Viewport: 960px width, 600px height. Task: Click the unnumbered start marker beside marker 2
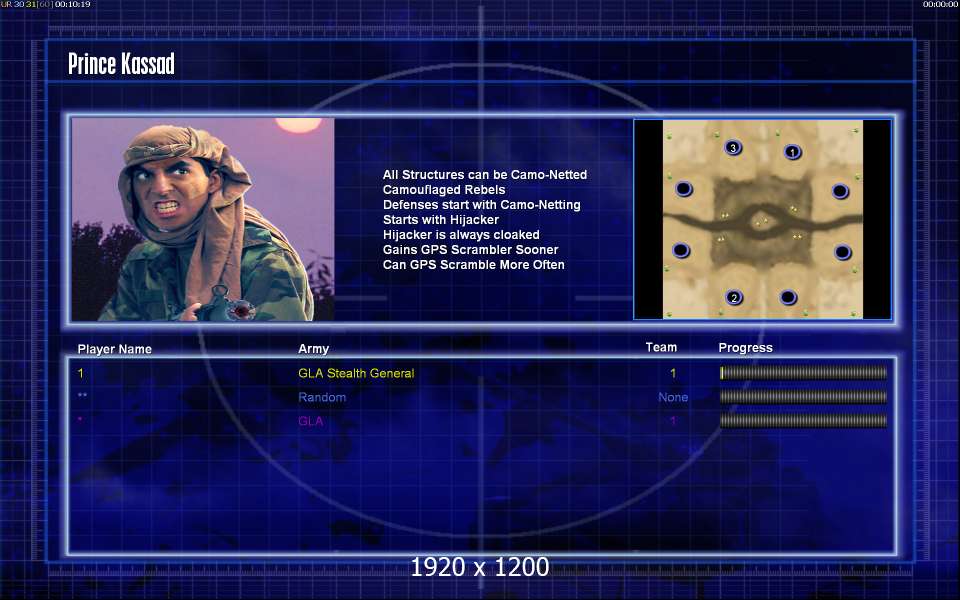pos(788,298)
